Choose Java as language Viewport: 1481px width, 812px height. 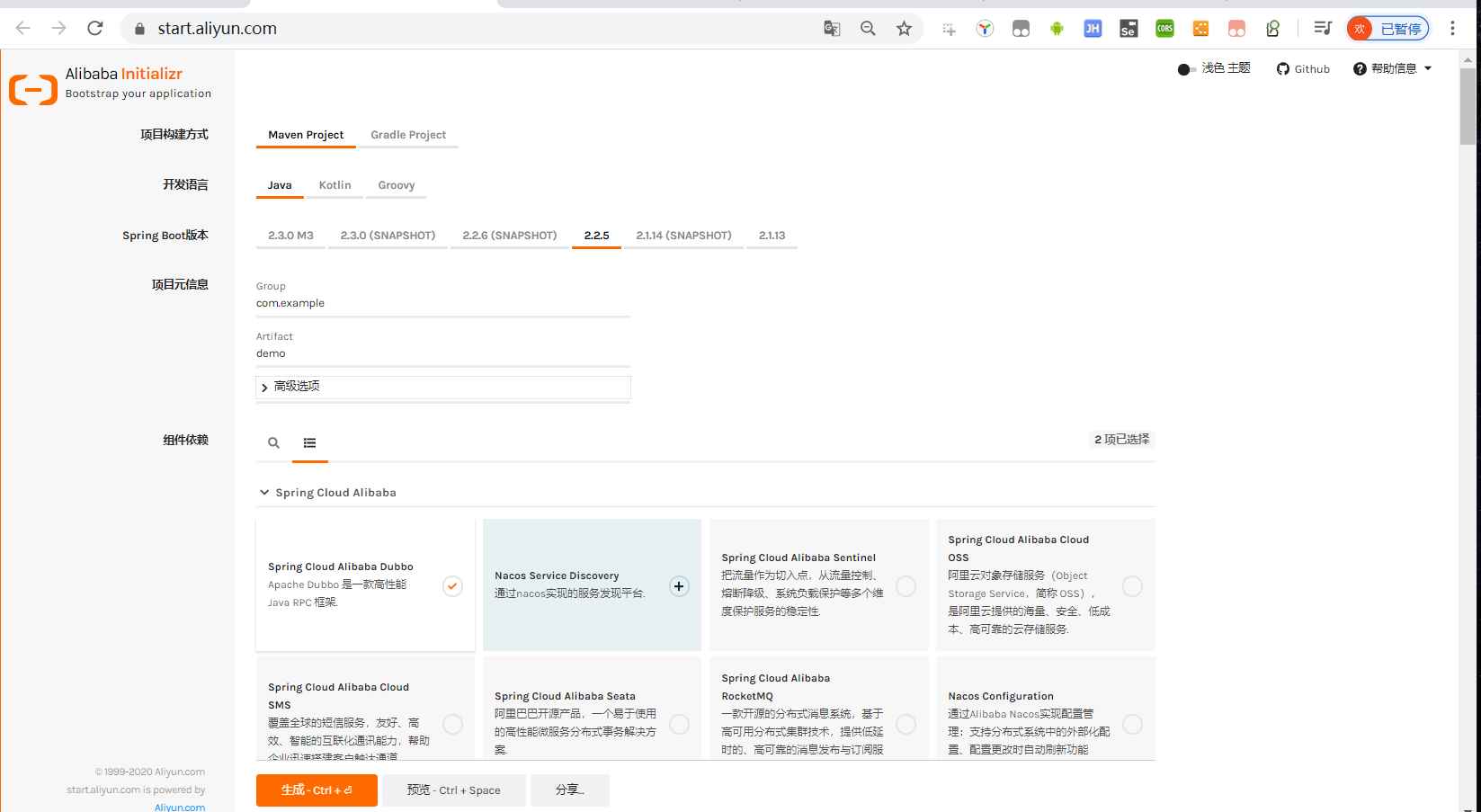(280, 185)
